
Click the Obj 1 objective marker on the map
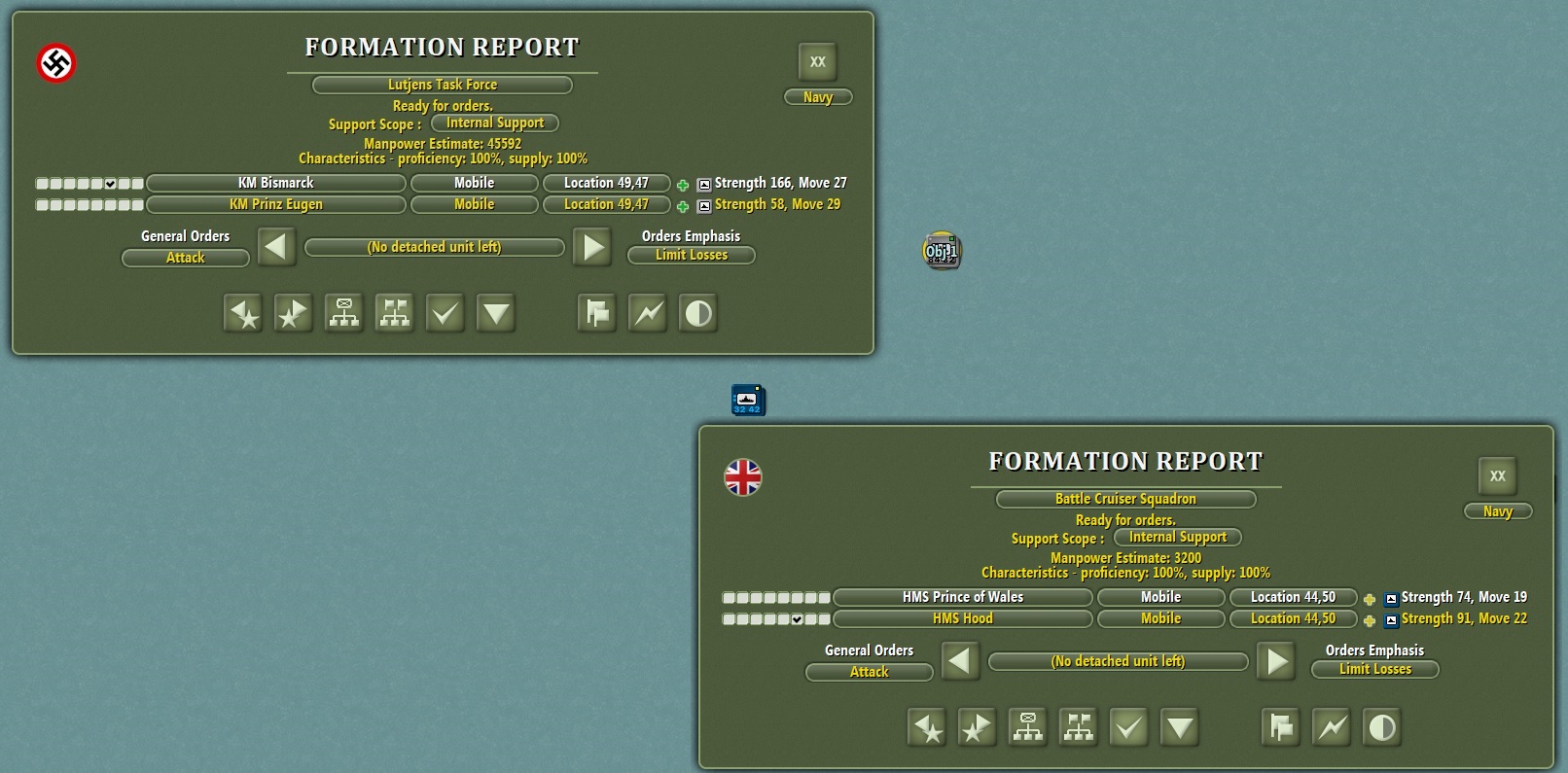[942, 251]
